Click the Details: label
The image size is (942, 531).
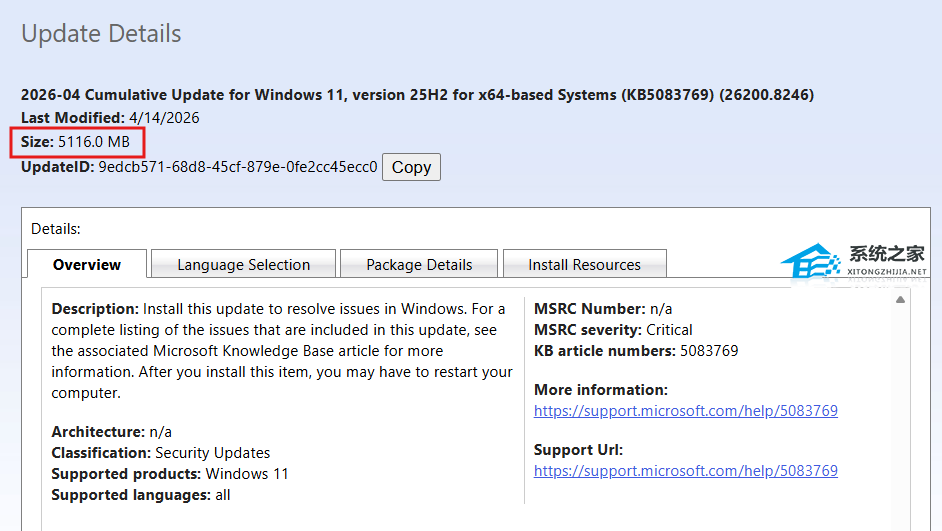pos(55,229)
